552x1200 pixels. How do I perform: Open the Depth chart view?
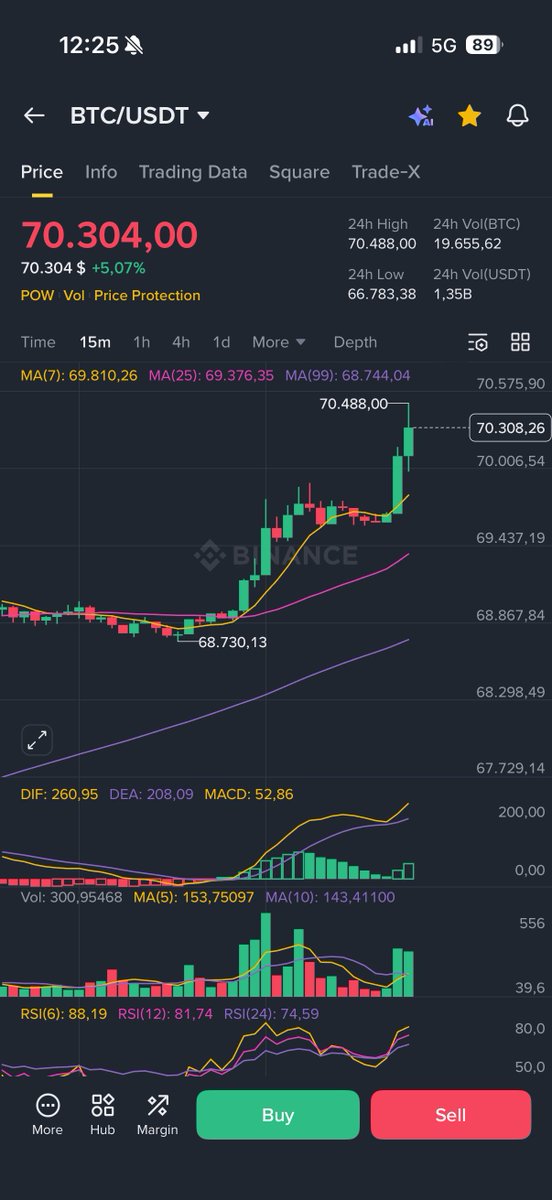coord(355,342)
